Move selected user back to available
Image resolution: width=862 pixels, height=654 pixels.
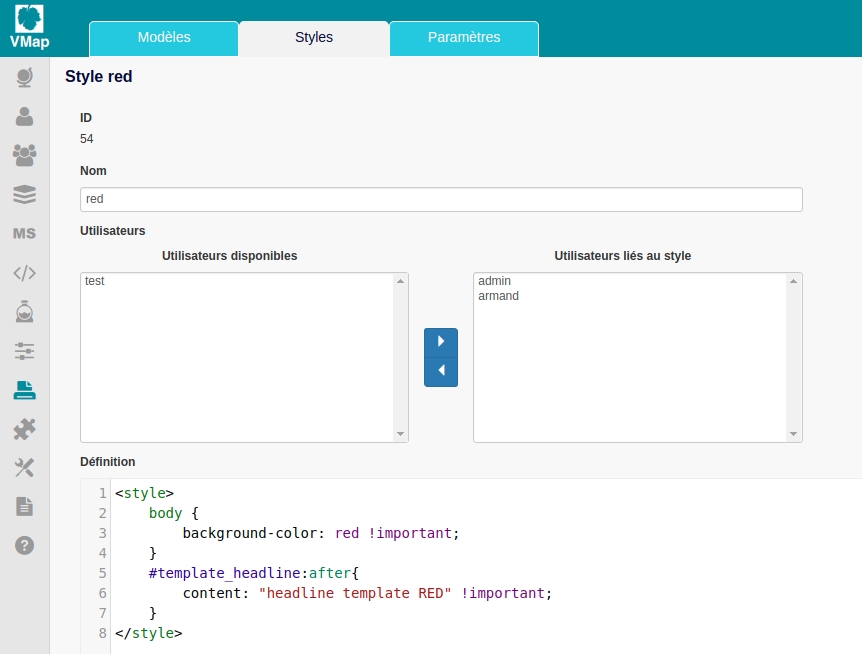pyautogui.click(x=441, y=371)
